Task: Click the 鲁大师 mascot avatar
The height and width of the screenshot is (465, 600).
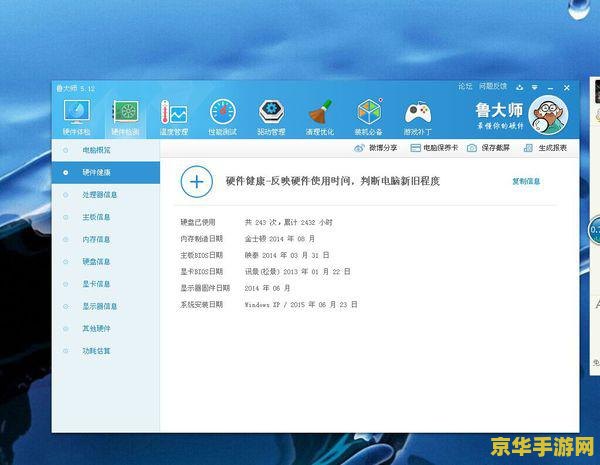Action: (x=548, y=115)
